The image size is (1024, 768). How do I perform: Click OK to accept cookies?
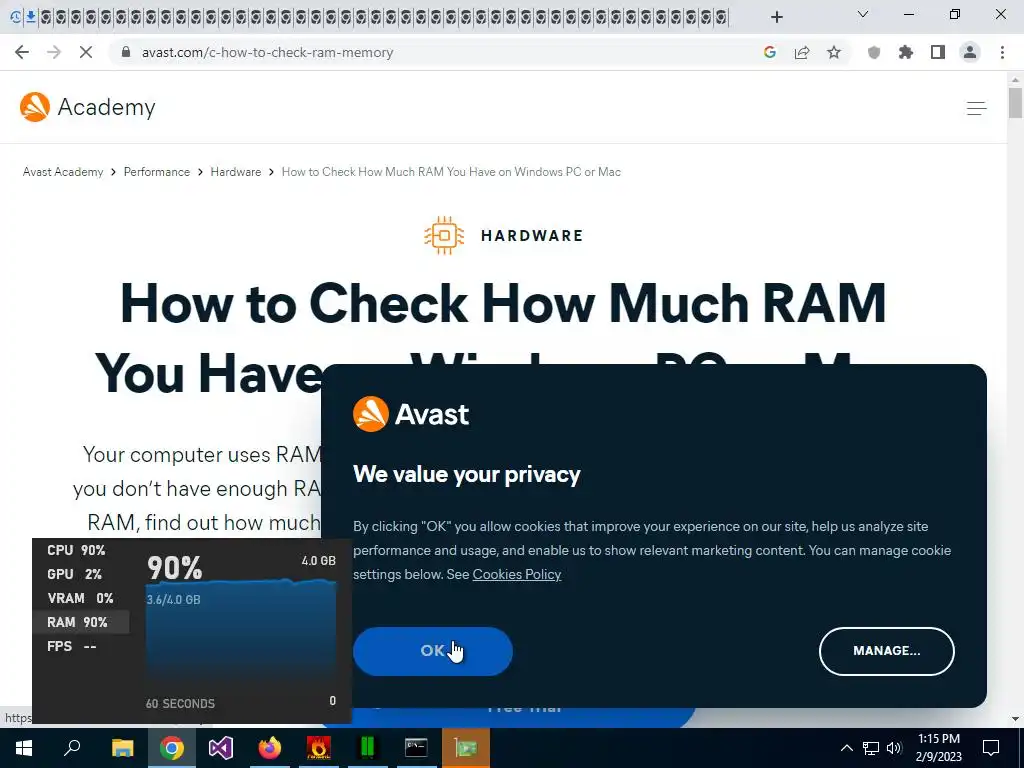point(433,651)
